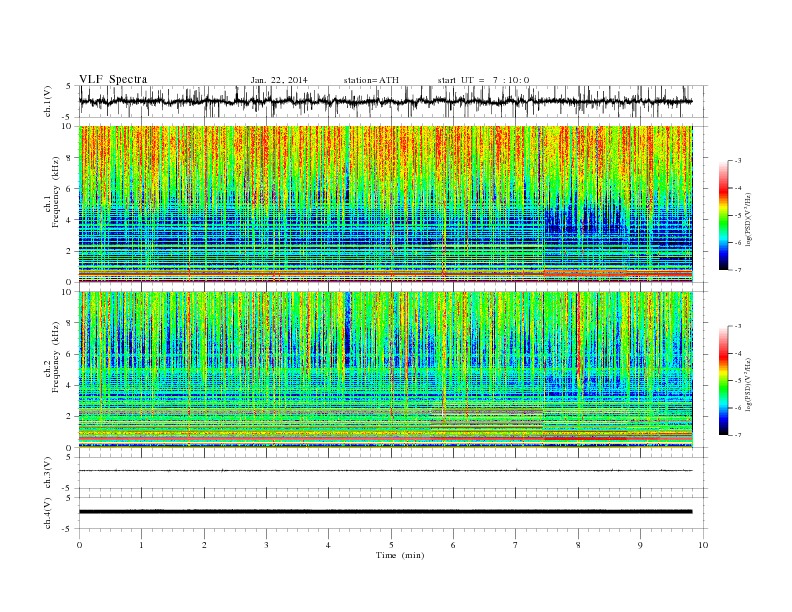Click the 2 kHz tick on ch.1 frequency axis

click(x=69, y=251)
